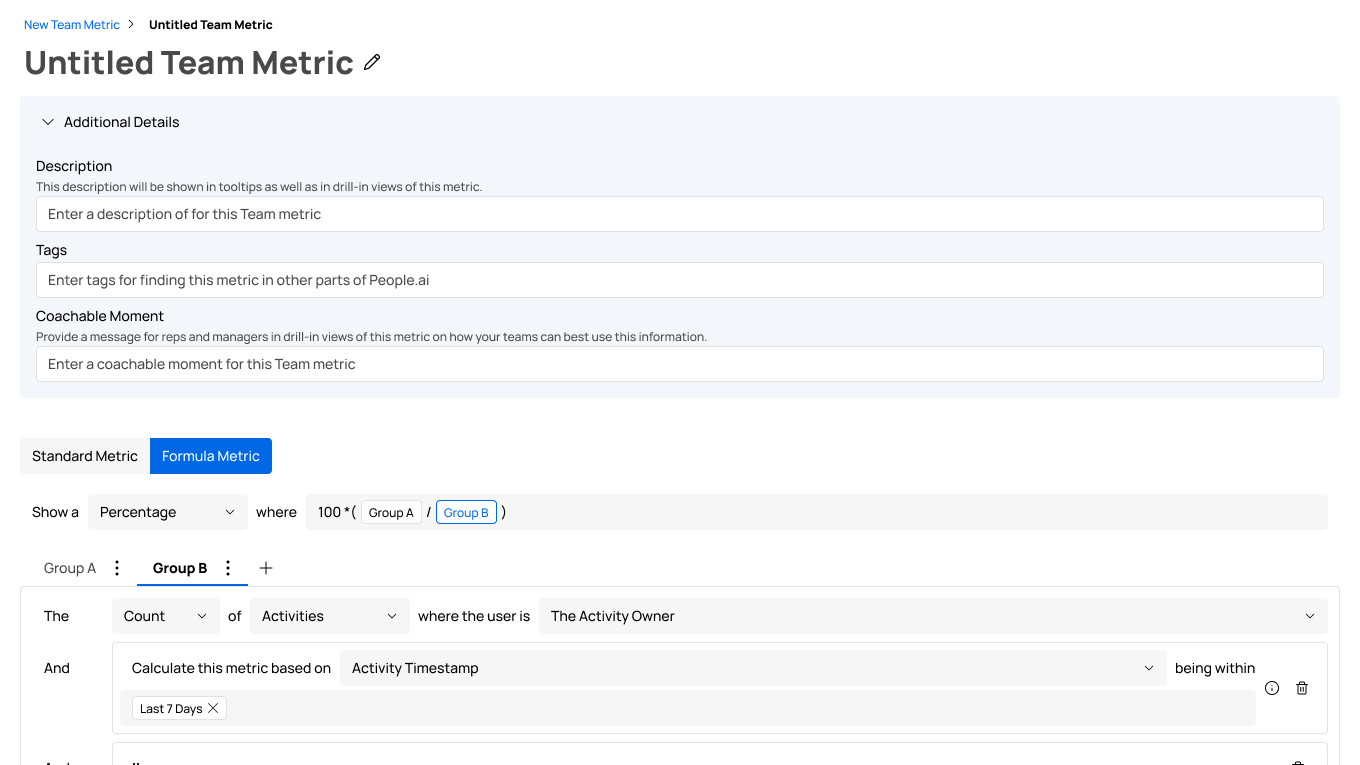This screenshot has height=765, width=1360.
Task: Switch to the Group A tab
Action: click(x=70, y=568)
